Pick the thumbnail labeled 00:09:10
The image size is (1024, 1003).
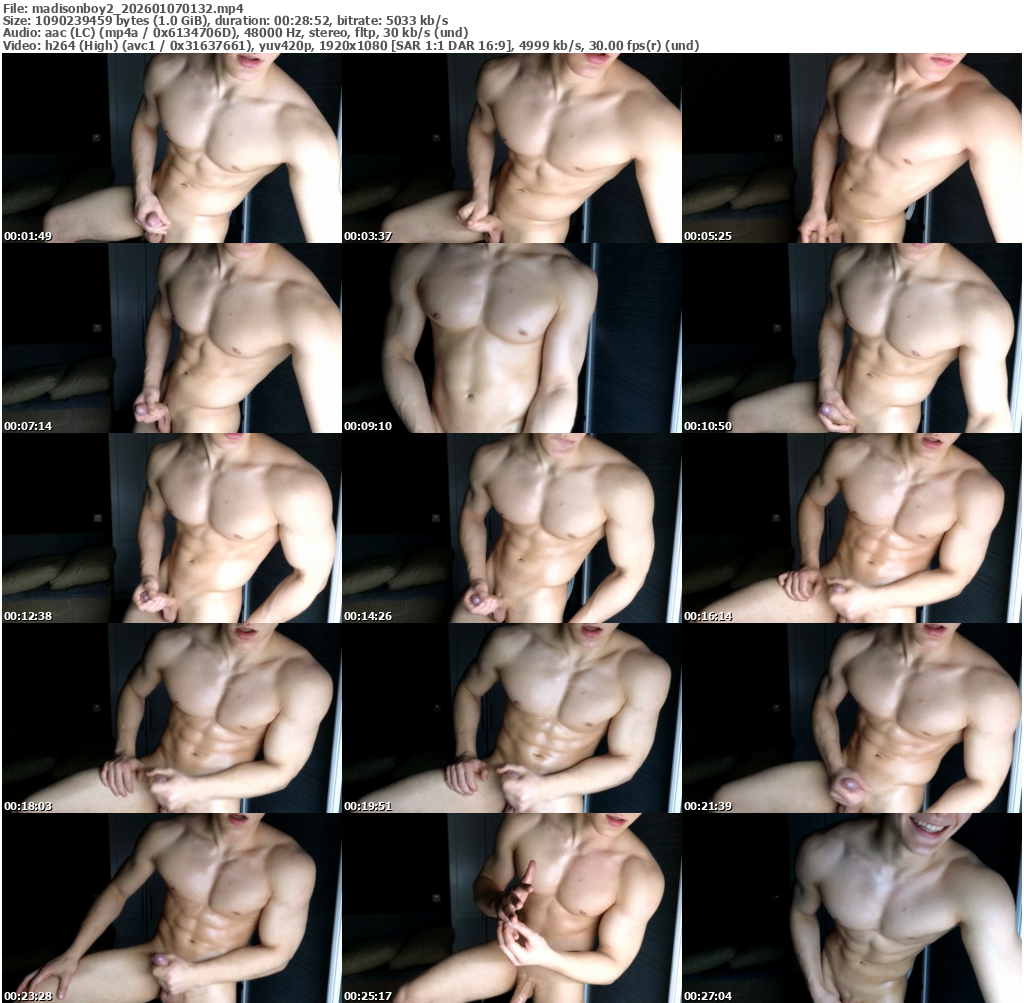(x=511, y=338)
